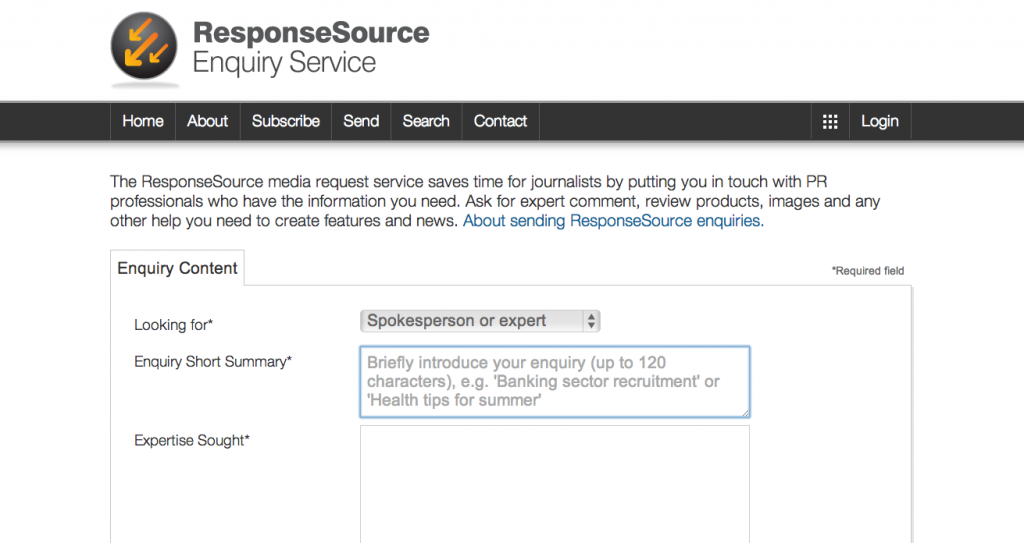Select the Enquiry Content tab
The width and height of the screenshot is (1024, 543).
pyautogui.click(x=178, y=268)
